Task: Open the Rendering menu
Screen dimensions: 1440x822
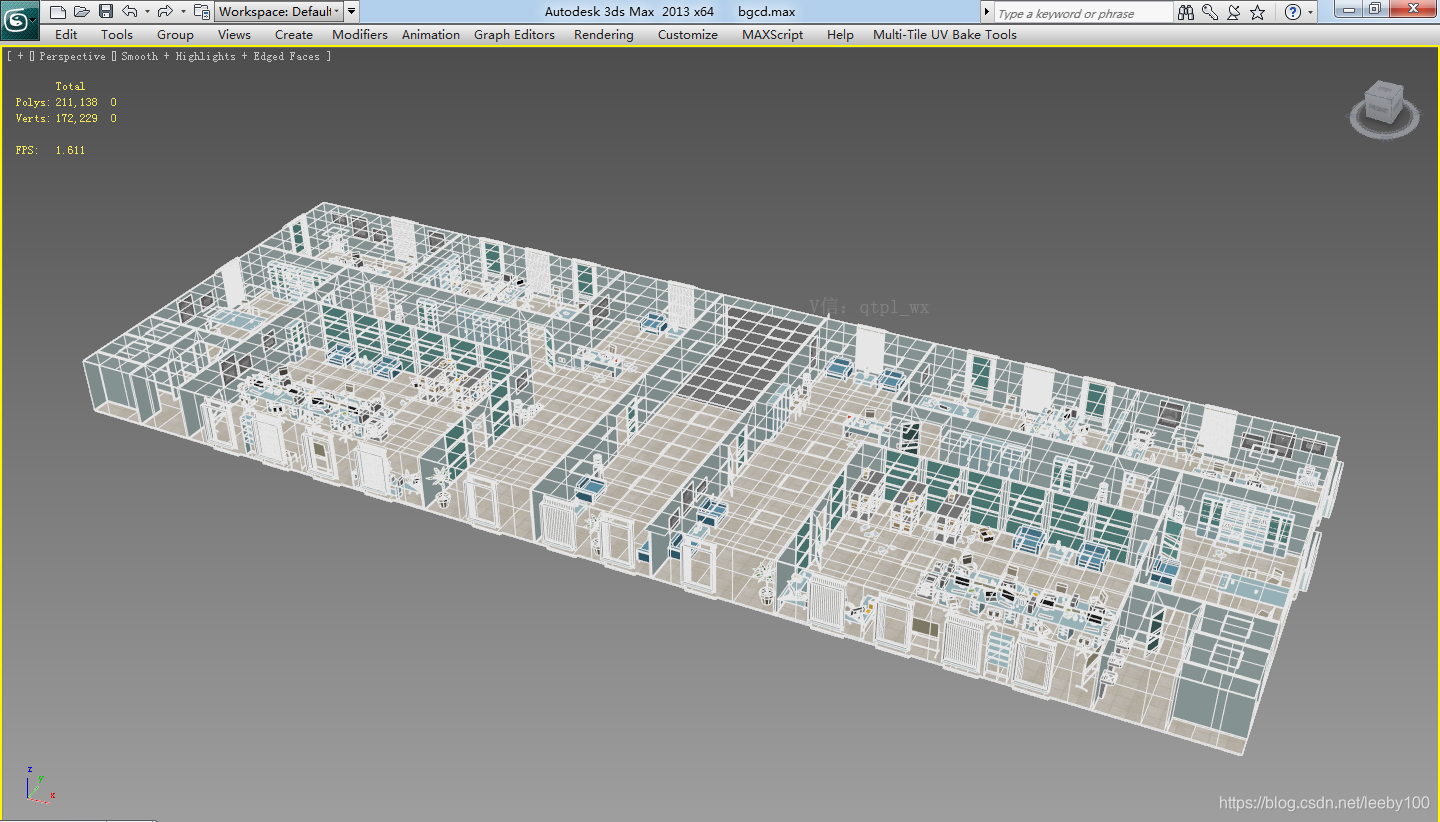Action: coord(604,34)
